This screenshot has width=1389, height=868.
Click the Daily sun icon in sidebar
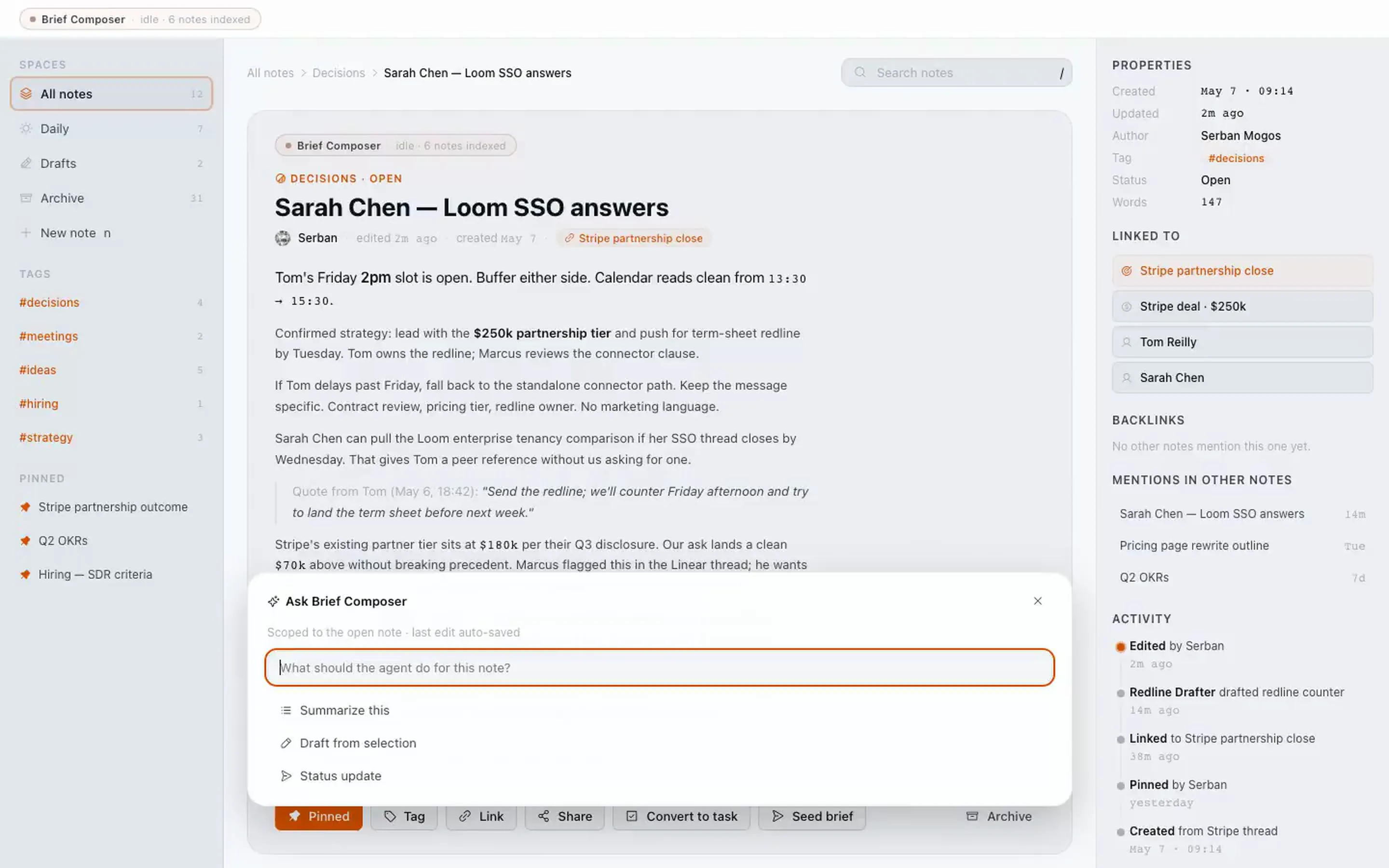point(26,129)
